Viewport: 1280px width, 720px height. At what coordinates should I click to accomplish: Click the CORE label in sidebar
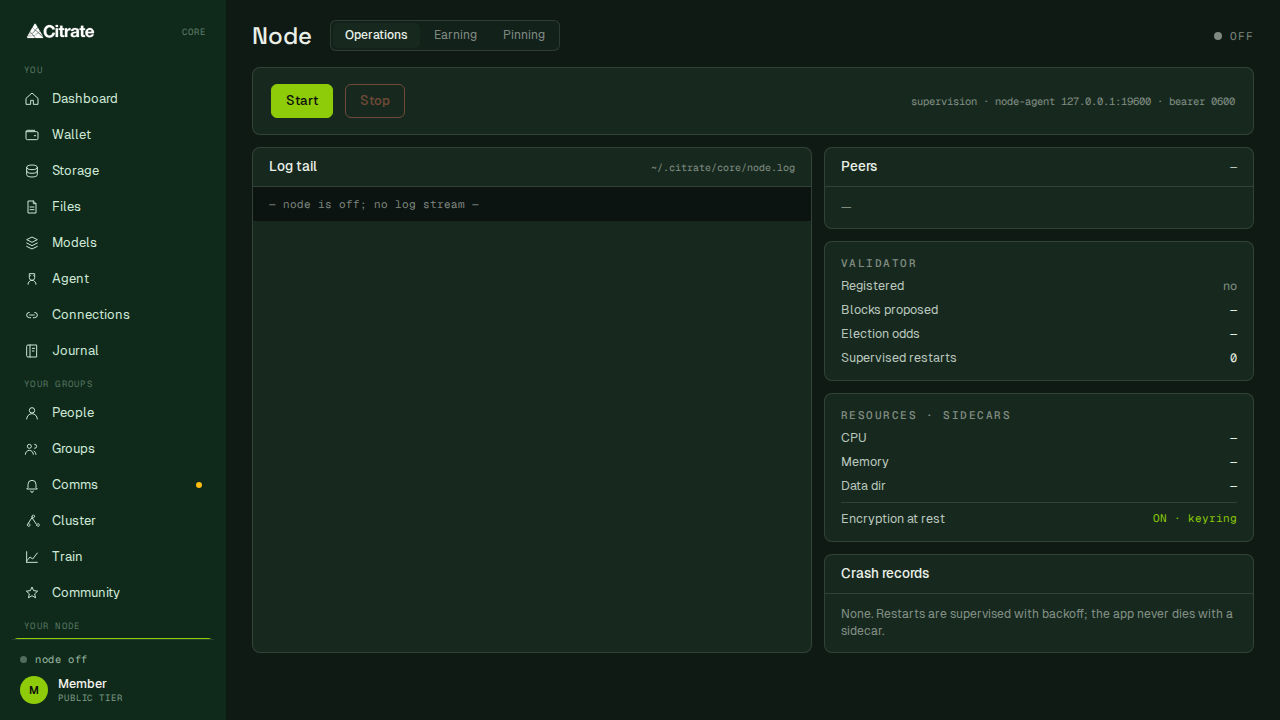(193, 32)
